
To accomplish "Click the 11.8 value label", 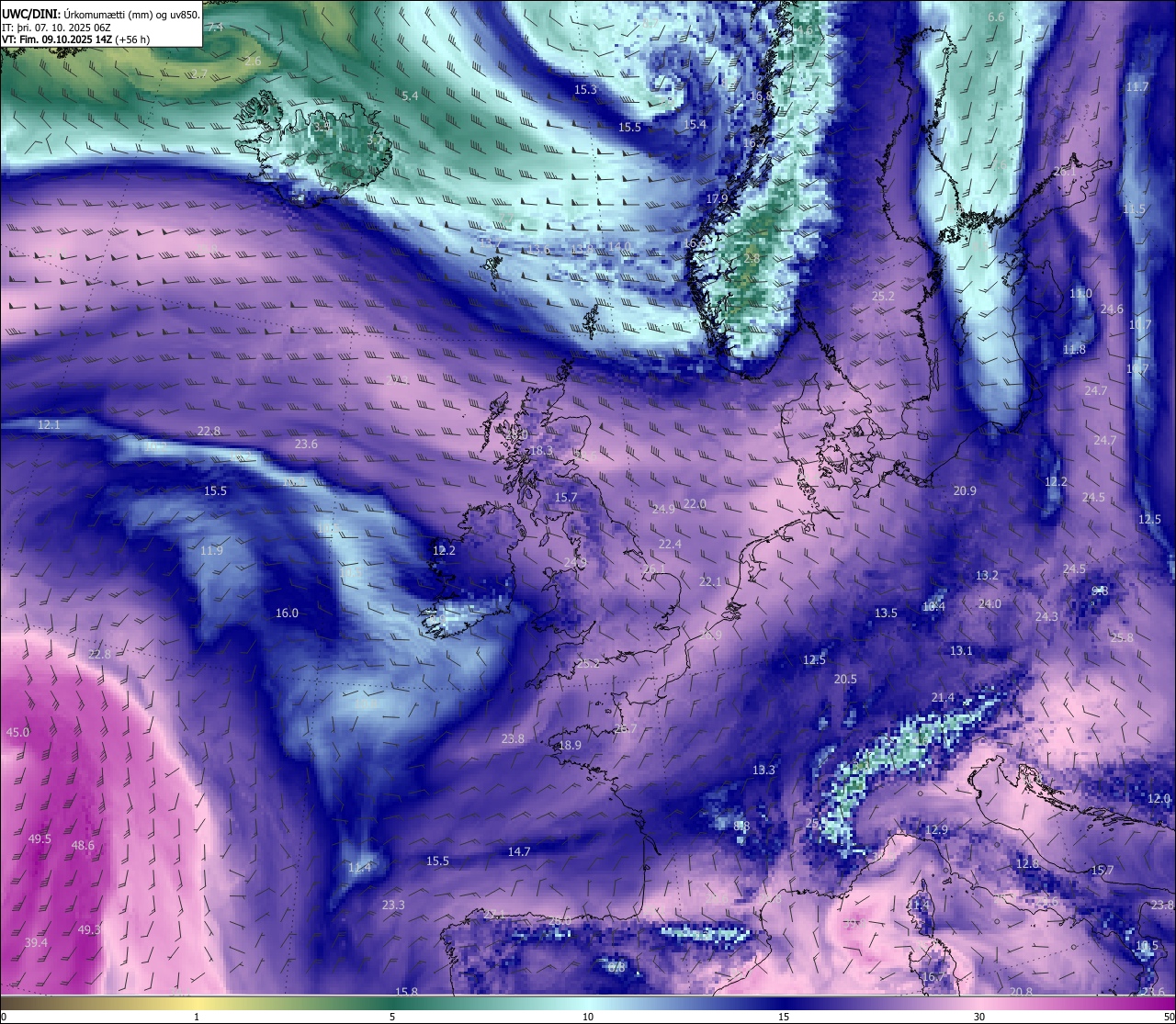I will click(1074, 349).
